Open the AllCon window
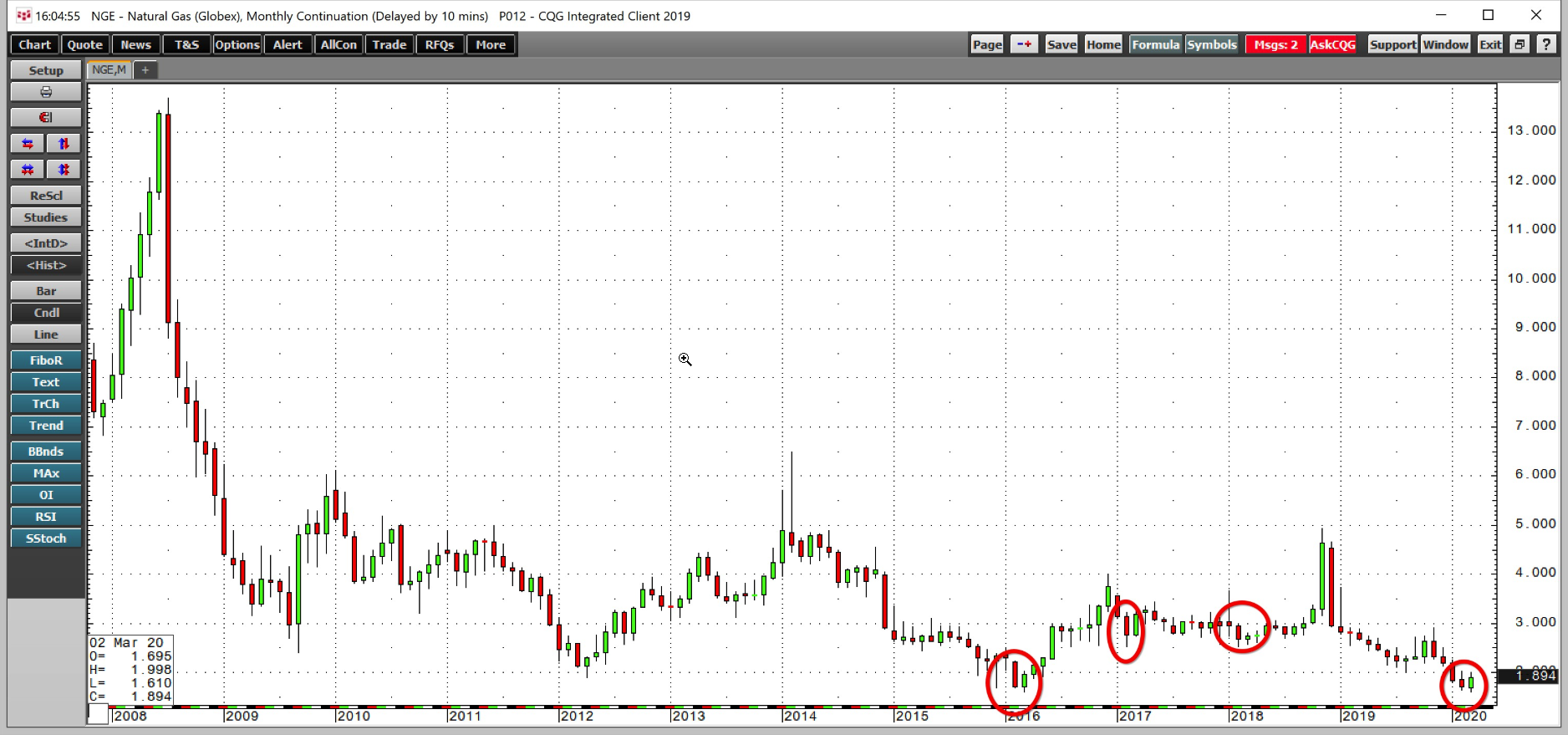This screenshot has width=1568, height=735. click(x=339, y=45)
